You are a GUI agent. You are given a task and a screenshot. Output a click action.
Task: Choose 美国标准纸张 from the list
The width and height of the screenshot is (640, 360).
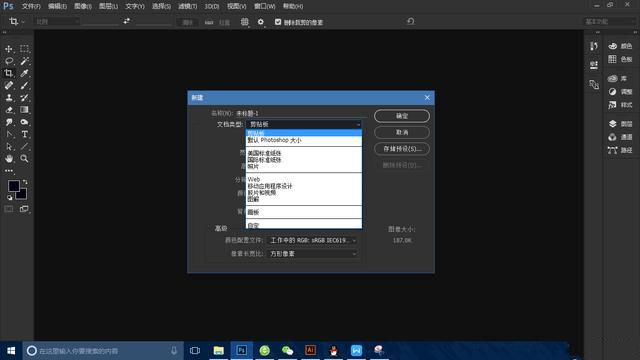[x=304, y=153]
